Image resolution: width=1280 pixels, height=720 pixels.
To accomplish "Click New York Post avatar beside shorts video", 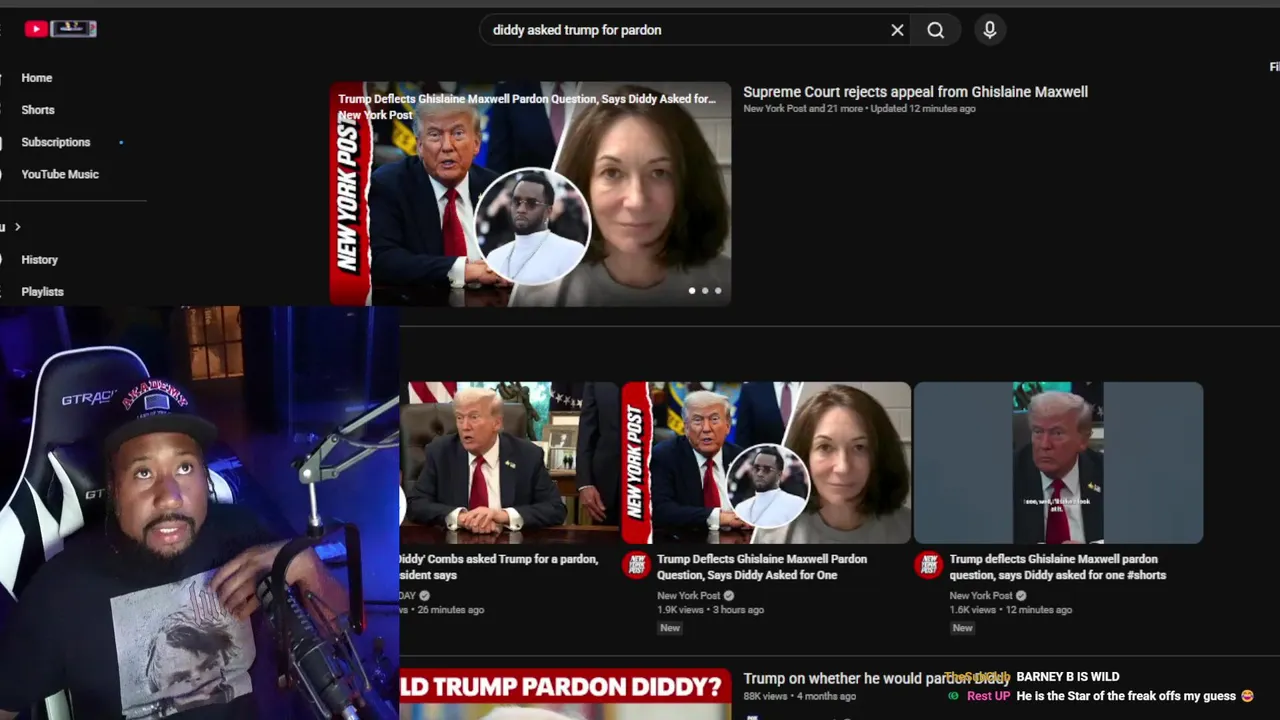I will 928,565.
